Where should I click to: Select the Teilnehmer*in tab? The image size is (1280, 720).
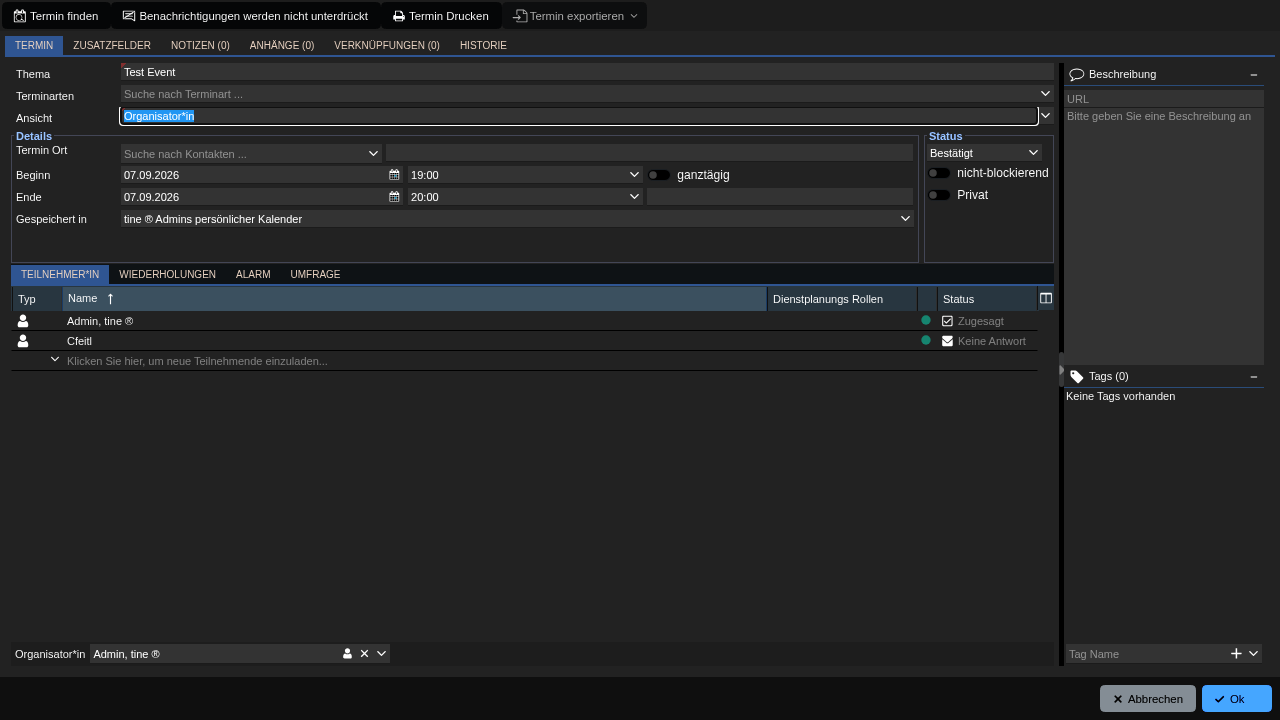(x=60, y=274)
